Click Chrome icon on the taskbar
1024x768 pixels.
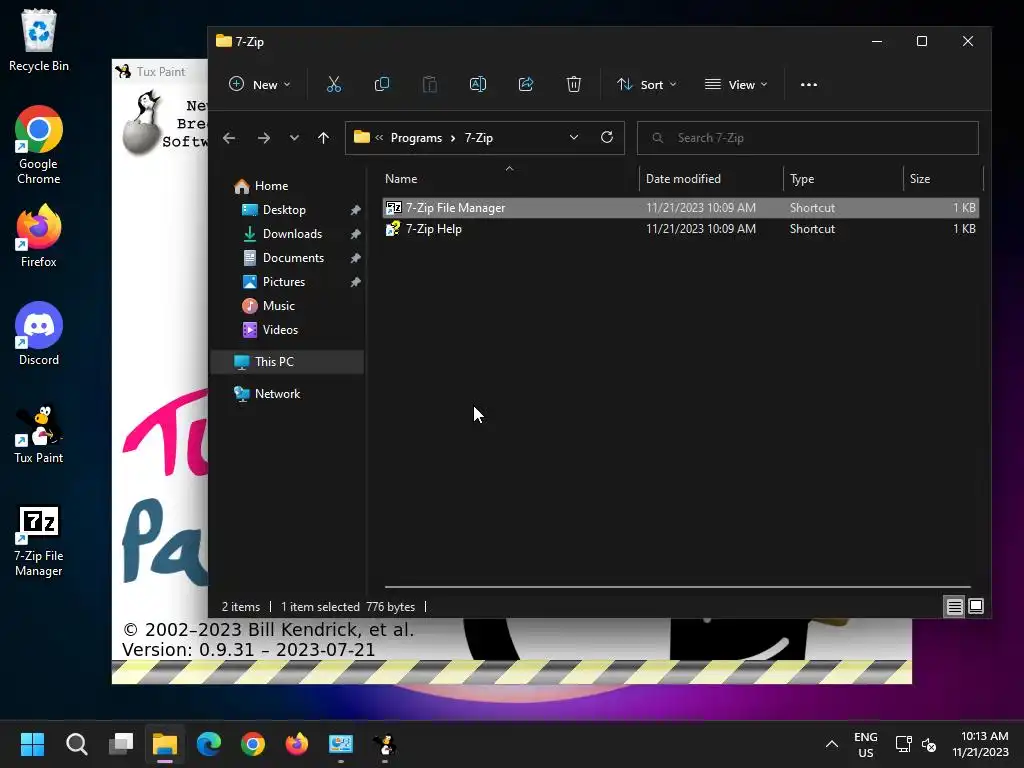tap(253, 744)
